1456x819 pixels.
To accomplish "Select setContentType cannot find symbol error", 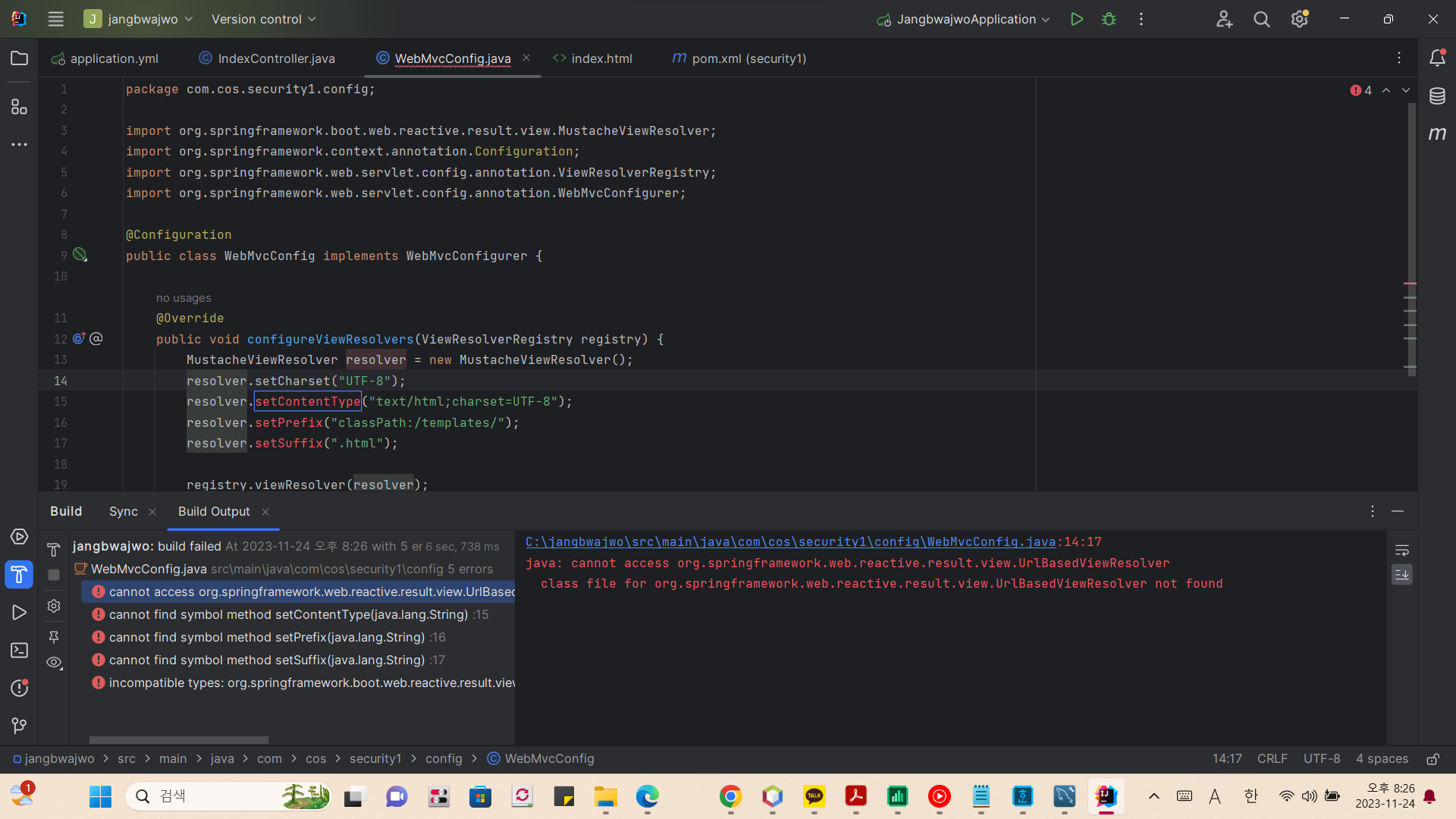I will click(299, 615).
